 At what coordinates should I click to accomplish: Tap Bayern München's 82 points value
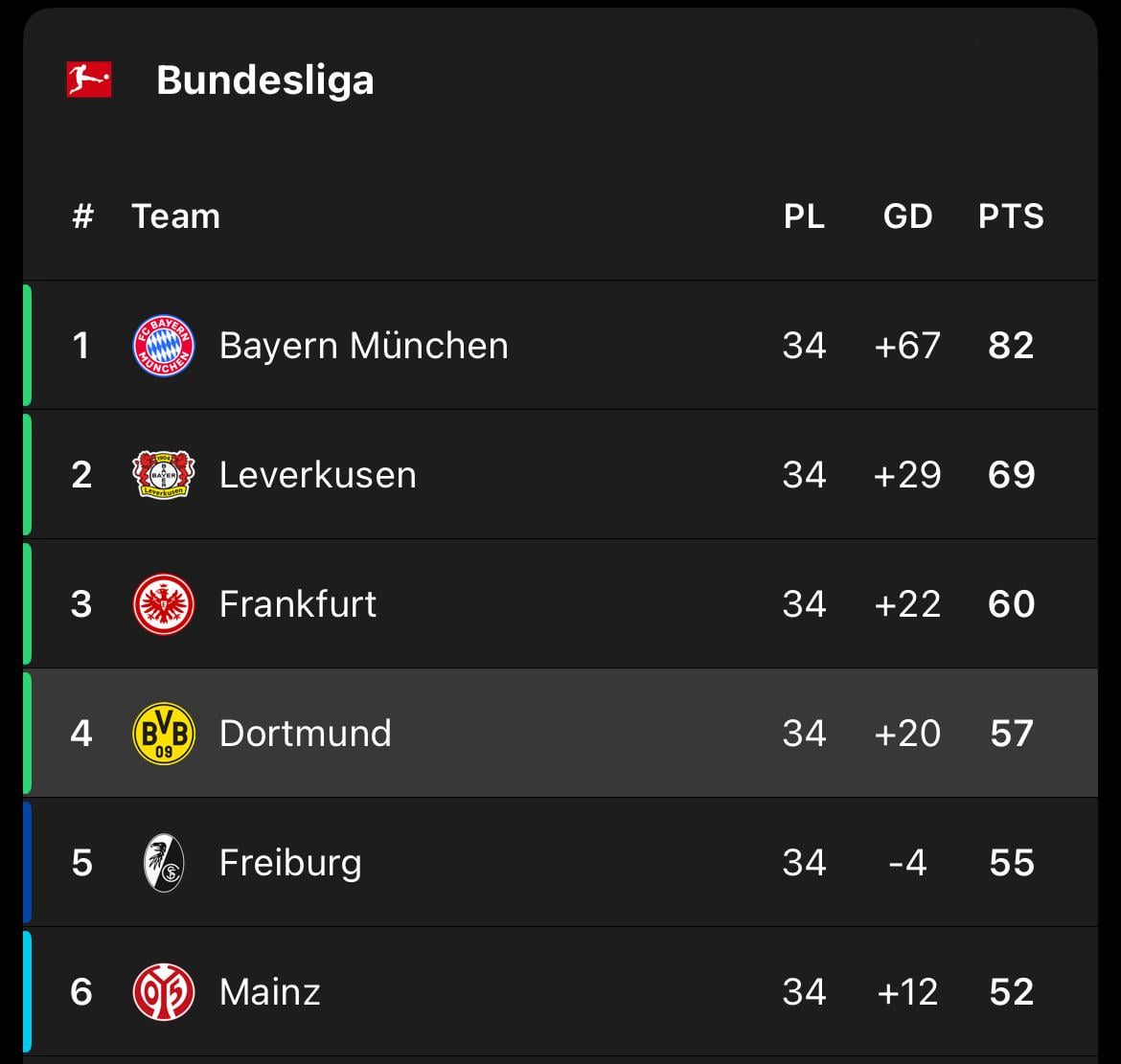1011,346
